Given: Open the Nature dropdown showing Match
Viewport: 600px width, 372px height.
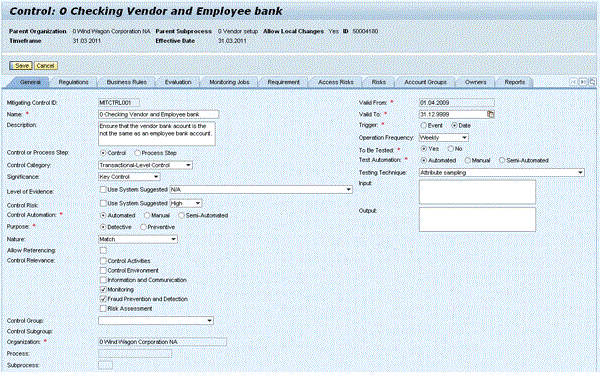Looking at the screenshot, I should click(138, 239).
